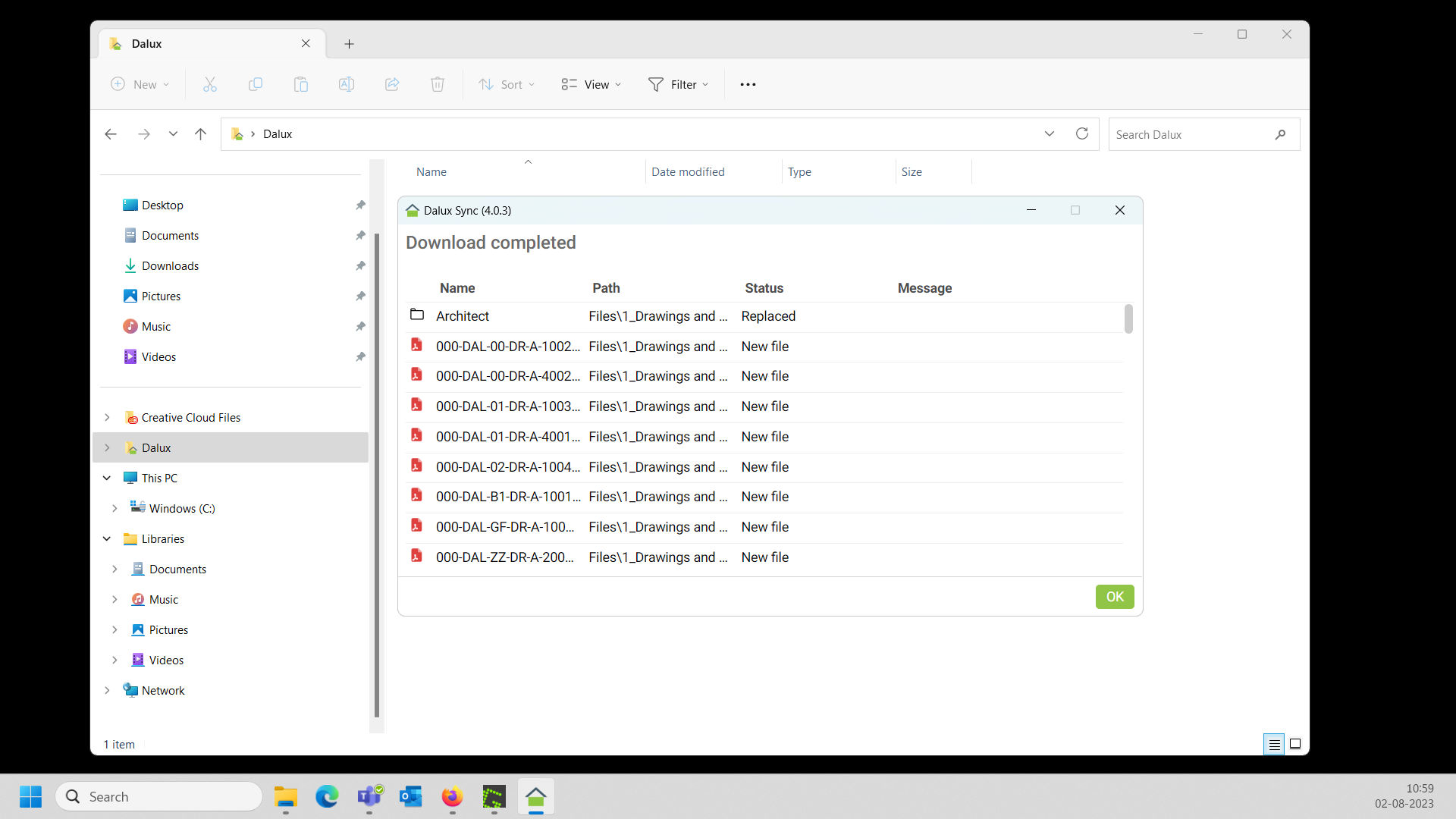Switch to details view toggle
Screen dimensions: 1456x819
tap(1274, 744)
